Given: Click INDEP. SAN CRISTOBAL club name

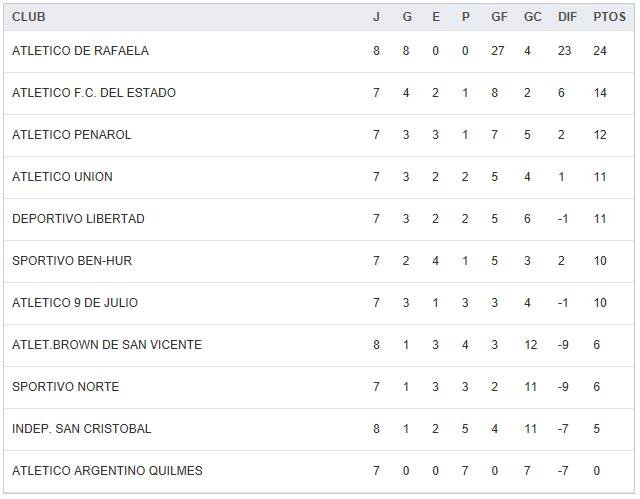Looking at the screenshot, I should 82,429.
